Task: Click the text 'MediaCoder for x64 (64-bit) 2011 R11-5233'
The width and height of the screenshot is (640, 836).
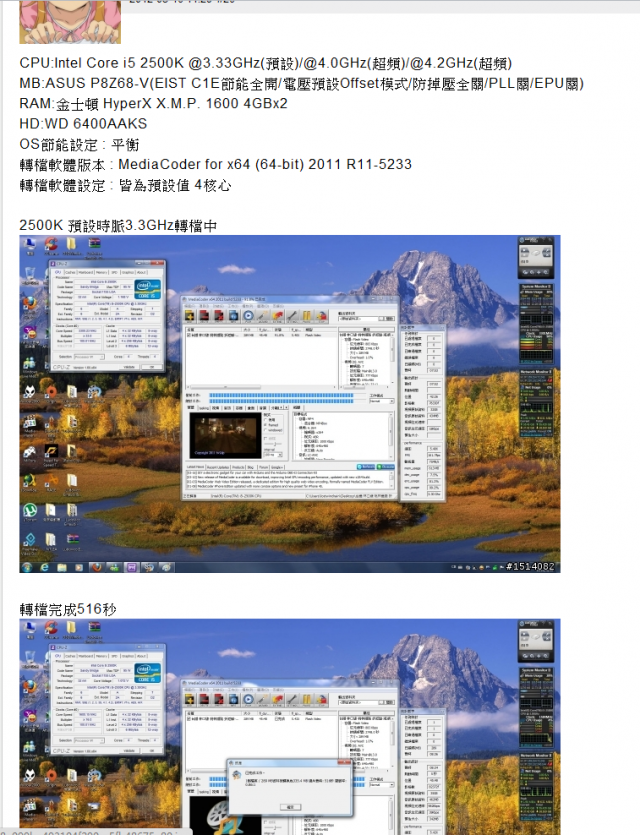Action: pyautogui.click(x=265, y=164)
